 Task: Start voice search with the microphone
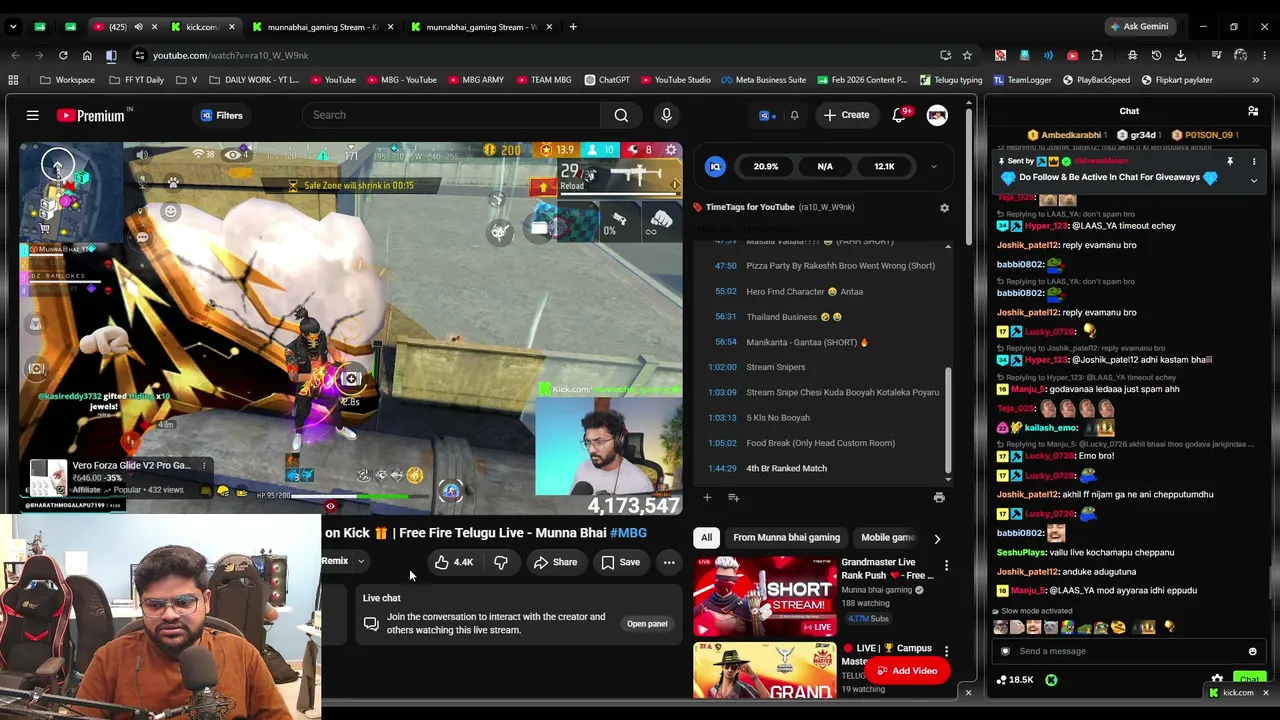[x=666, y=115]
